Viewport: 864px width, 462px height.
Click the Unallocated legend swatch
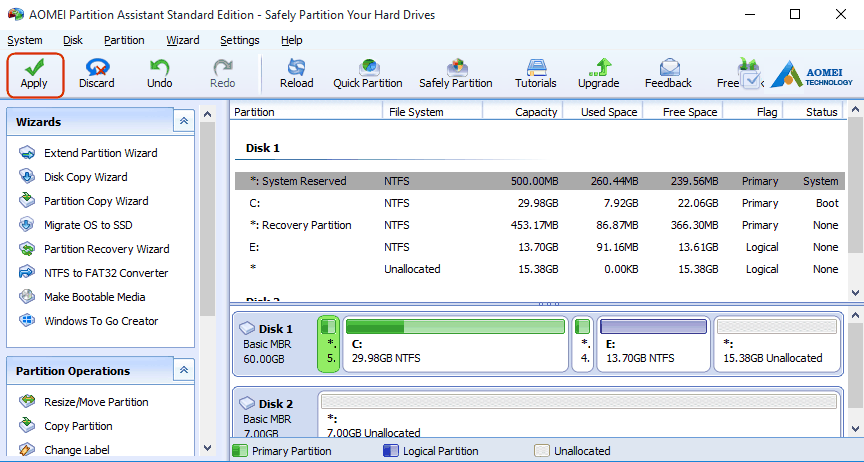pos(542,451)
